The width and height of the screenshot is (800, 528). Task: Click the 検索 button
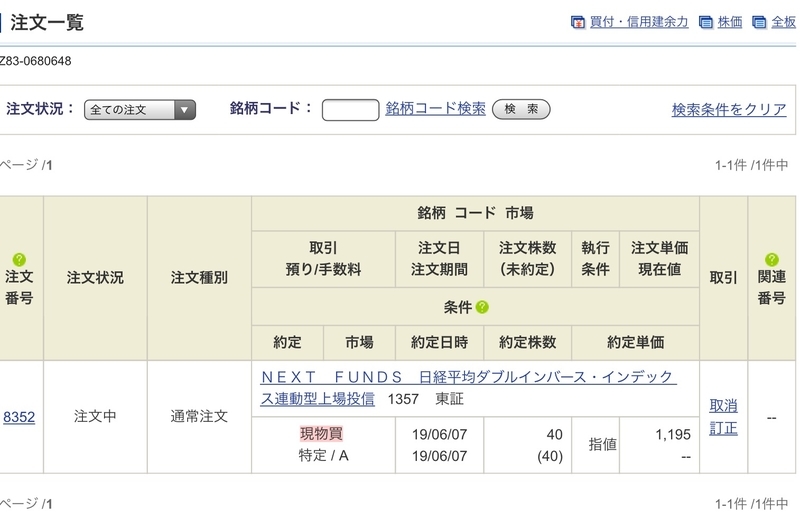pyautogui.click(x=521, y=109)
